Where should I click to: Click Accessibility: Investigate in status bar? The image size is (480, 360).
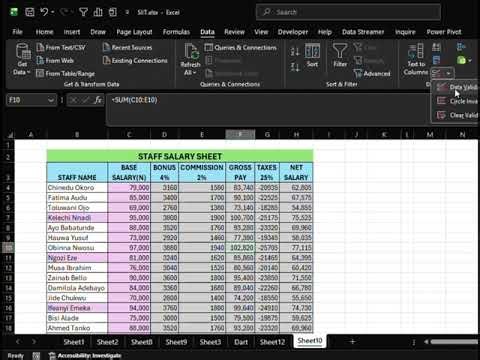(85, 356)
